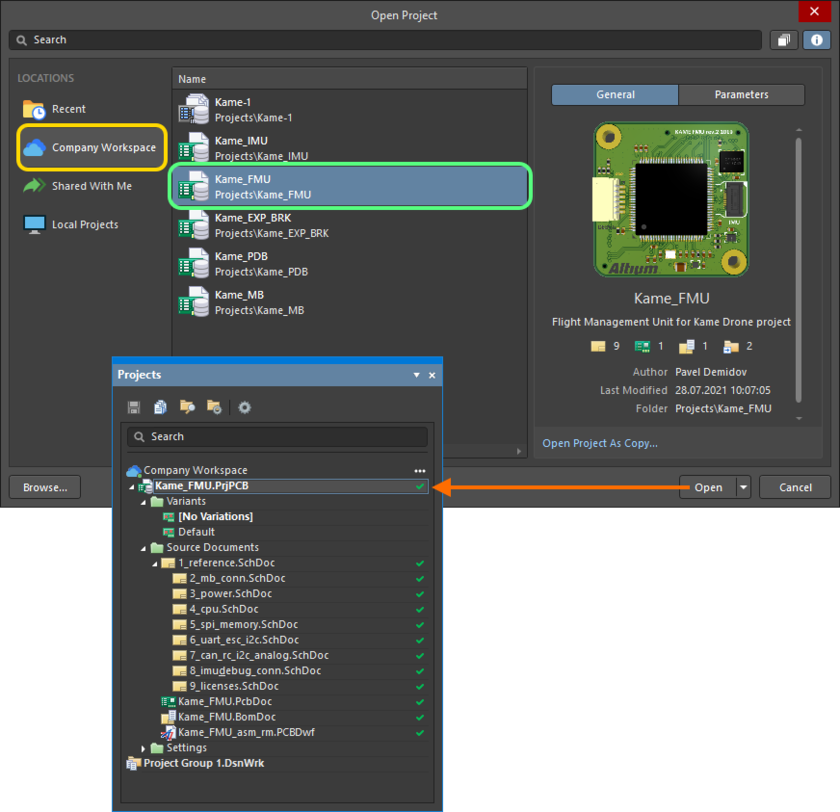Click inside the Search field of the dialog

coord(300,40)
